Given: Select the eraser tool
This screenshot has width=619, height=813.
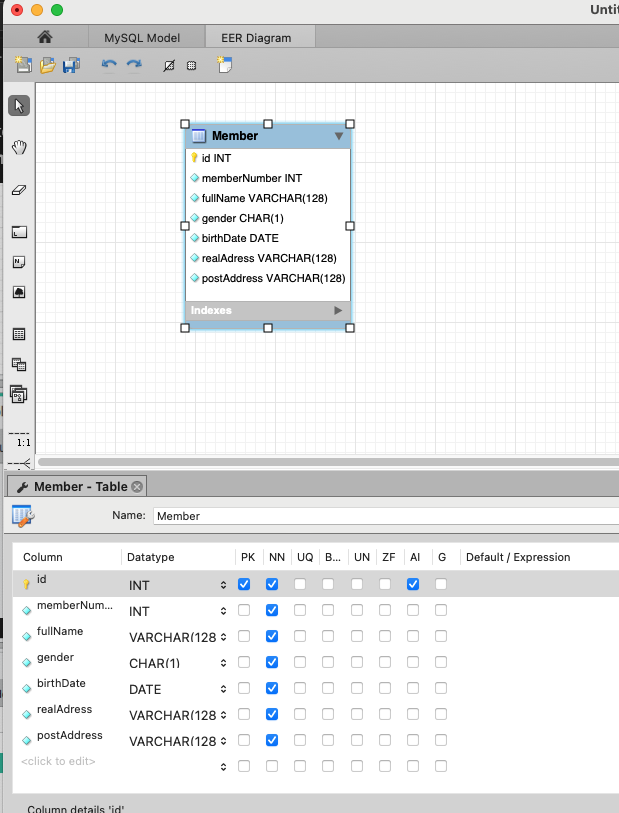Looking at the screenshot, I should (x=19, y=190).
